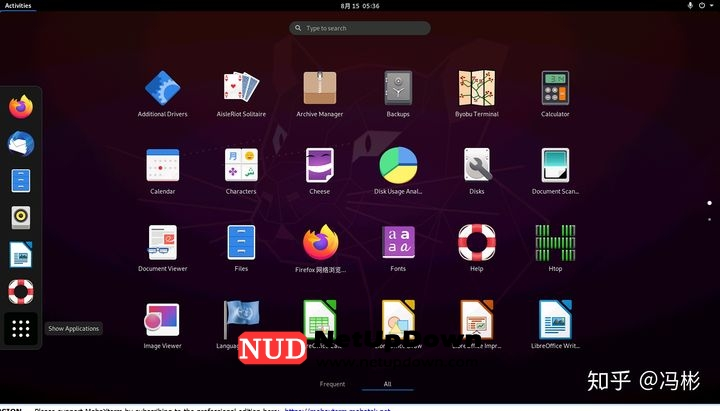Open the power system menu

point(704,6)
